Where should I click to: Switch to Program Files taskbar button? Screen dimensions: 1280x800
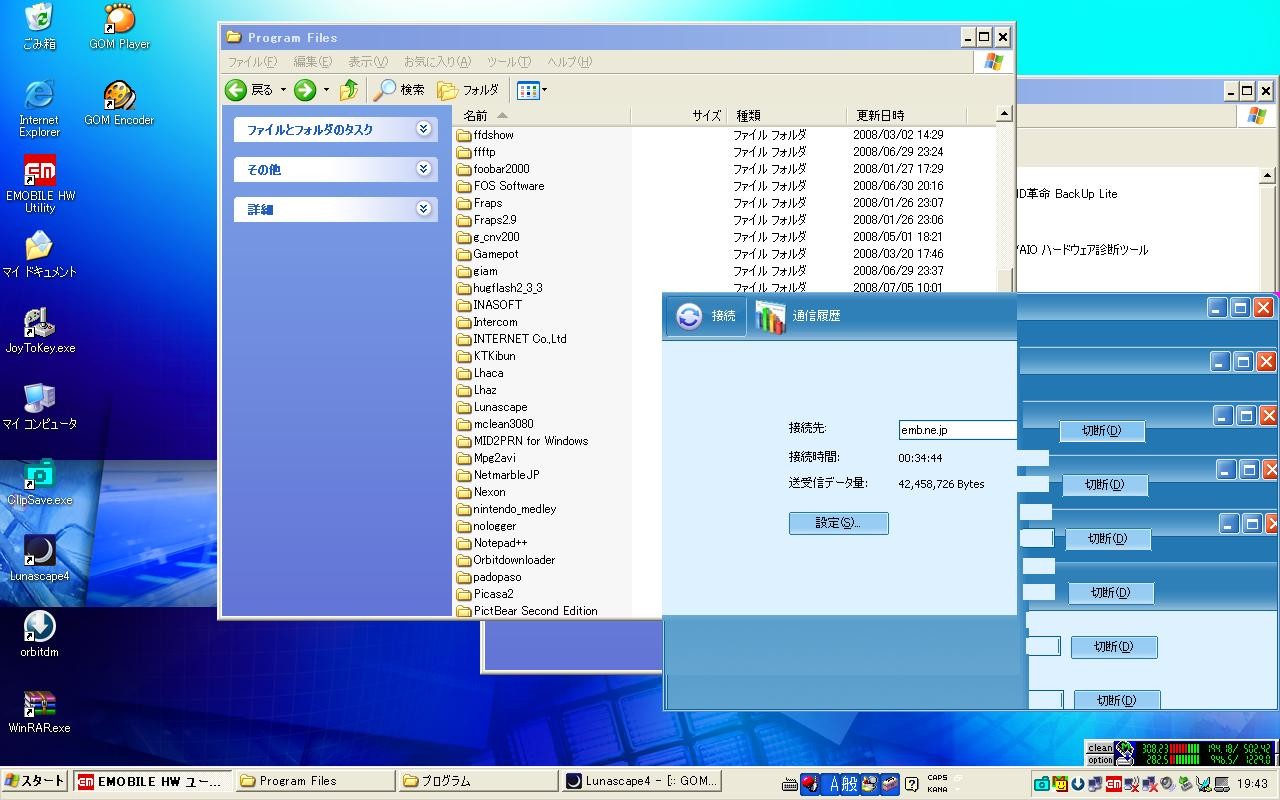[314, 781]
